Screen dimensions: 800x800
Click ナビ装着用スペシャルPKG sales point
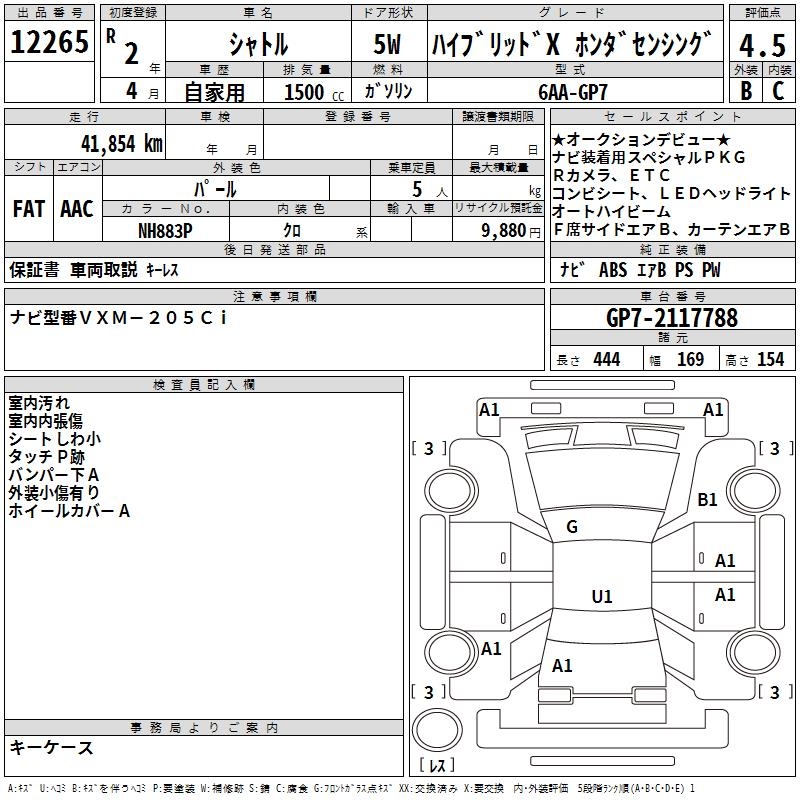coord(648,157)
